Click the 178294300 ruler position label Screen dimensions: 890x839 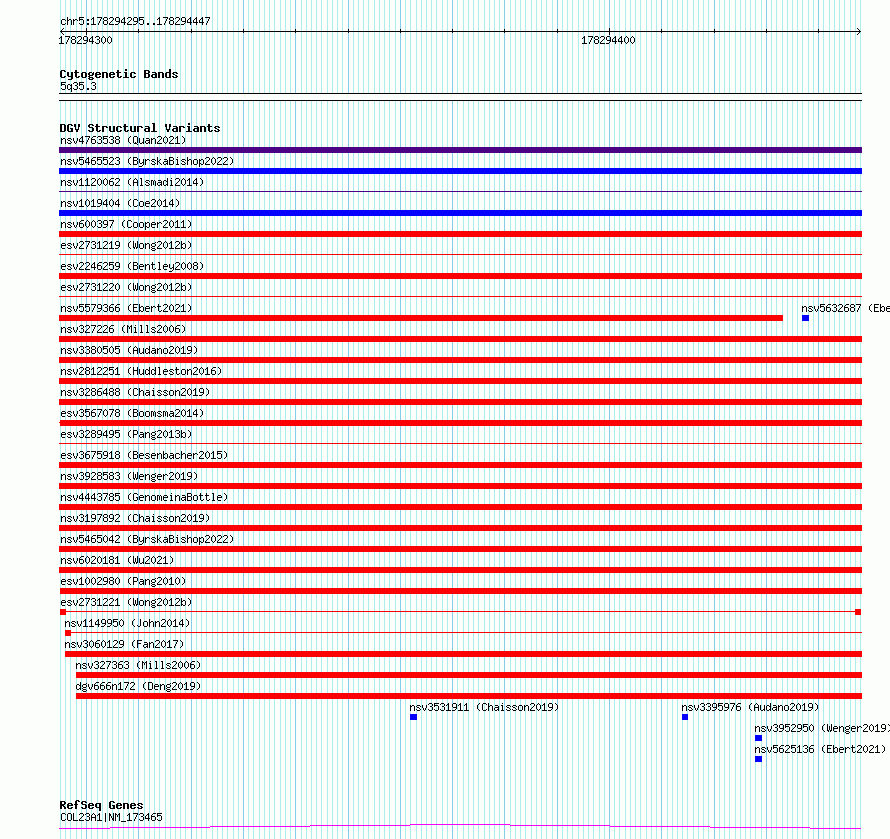tap(85, 40)
